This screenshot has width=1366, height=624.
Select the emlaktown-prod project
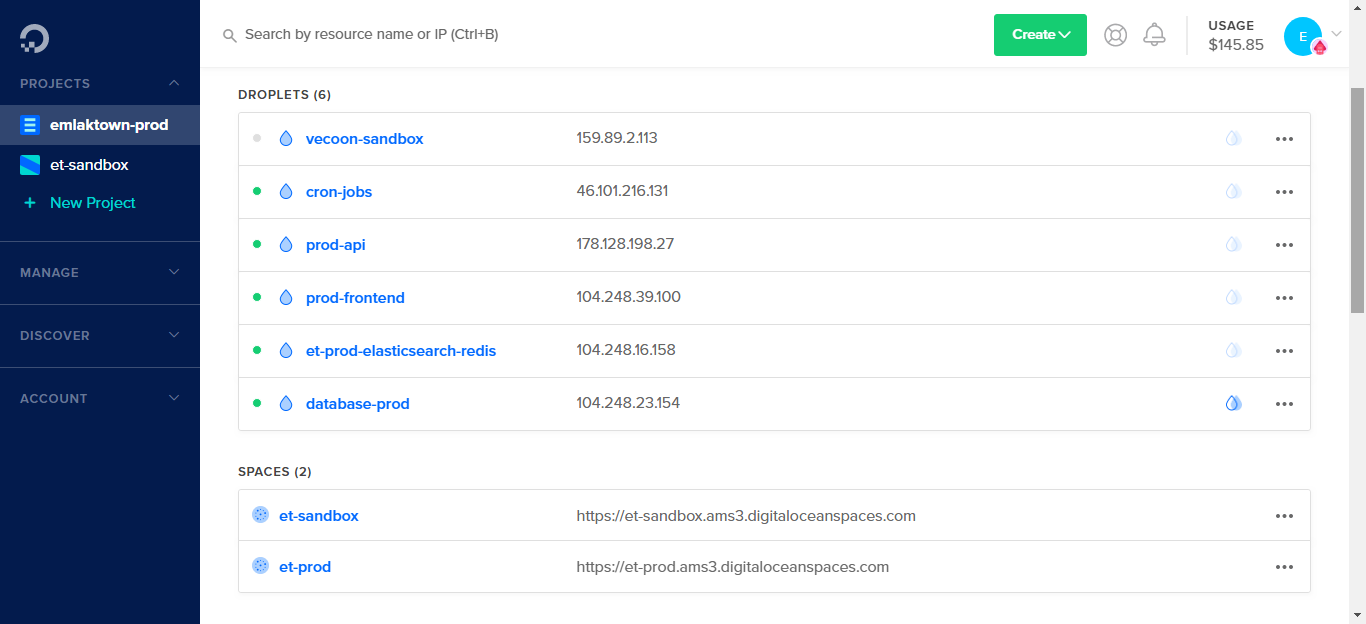[100, 125]
